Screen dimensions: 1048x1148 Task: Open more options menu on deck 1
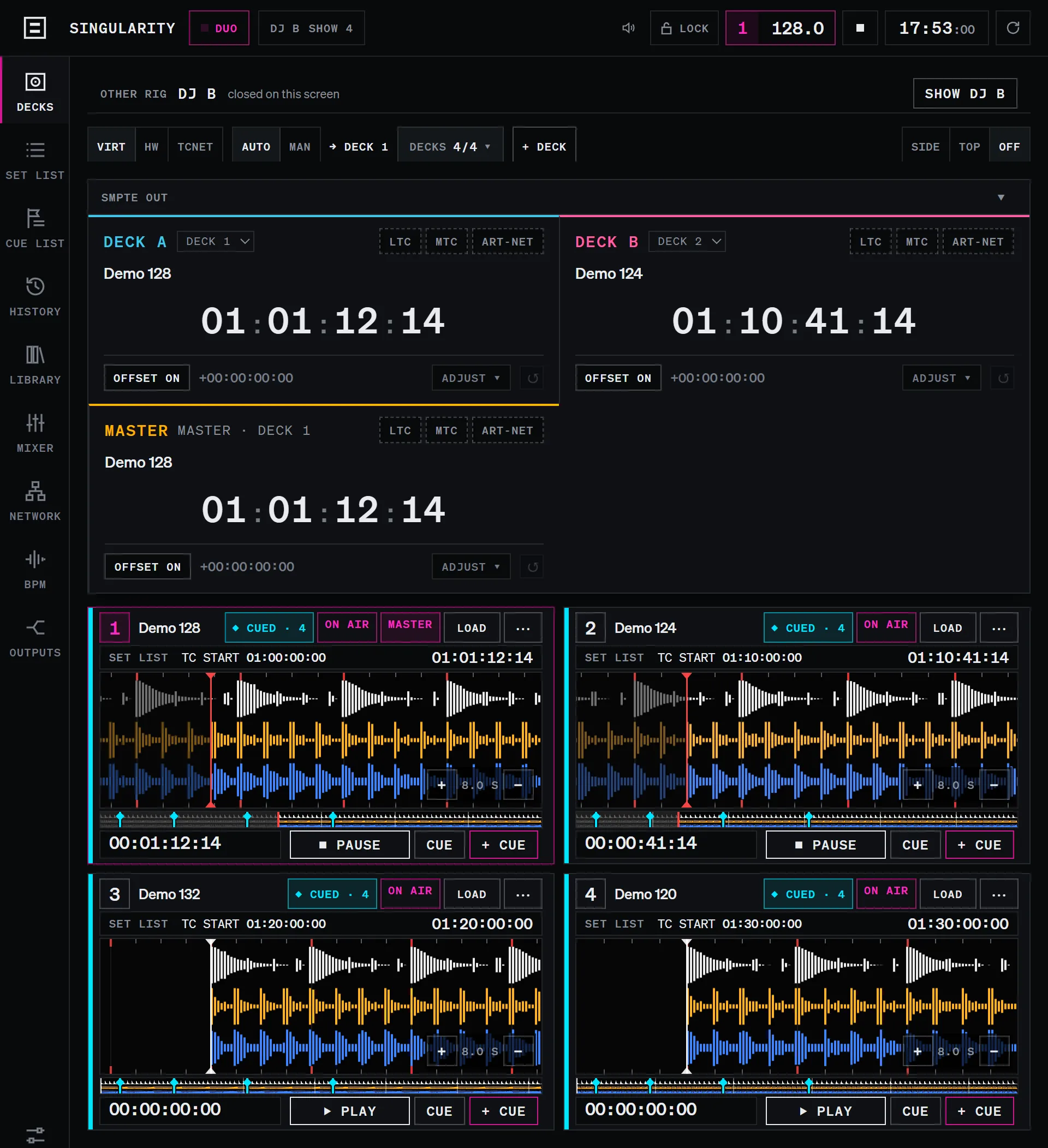[x=523, y=628]
